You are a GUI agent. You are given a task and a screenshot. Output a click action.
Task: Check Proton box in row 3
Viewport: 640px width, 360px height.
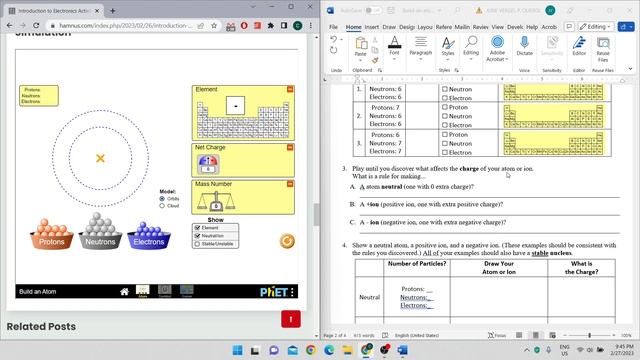(x=445, y=134)
